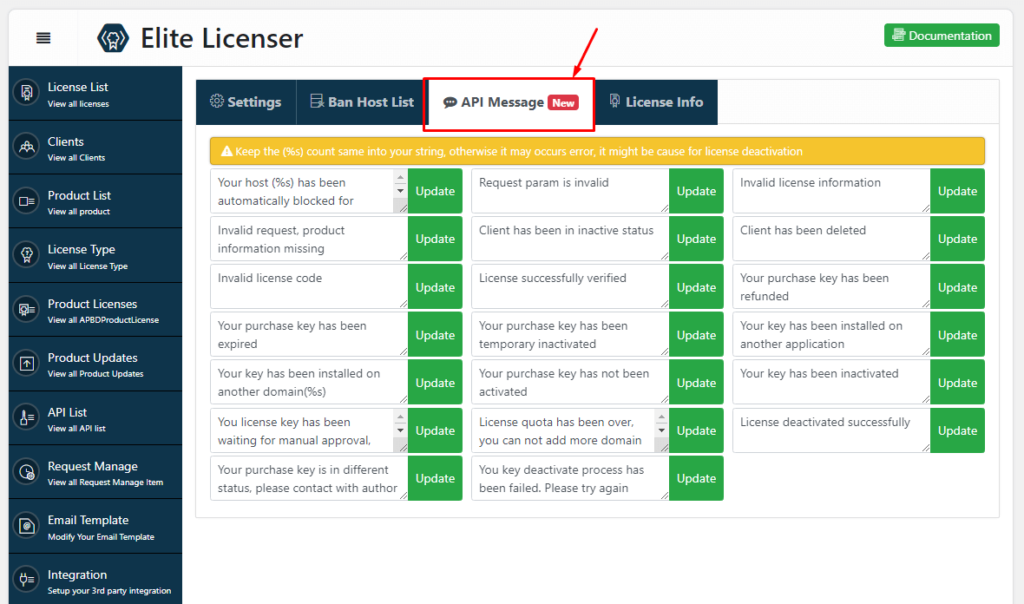The width and height of the screenshot is (1024, 604).
Task: Open License List in the sidebar
Action: (x=95, y=93)
